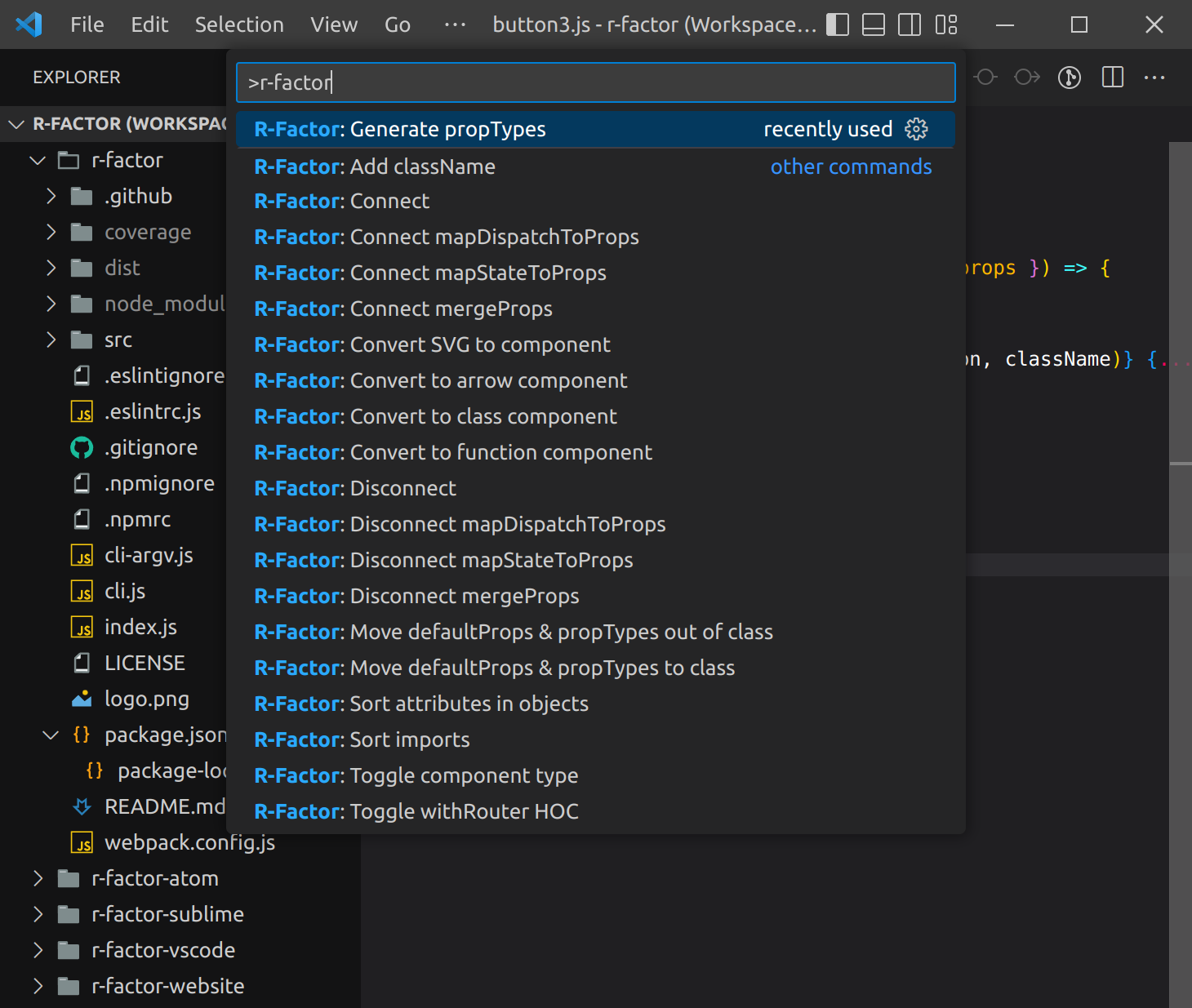
Task: Open Customize Layout icon
Action: pyautogui.click(x=946, y=24)
